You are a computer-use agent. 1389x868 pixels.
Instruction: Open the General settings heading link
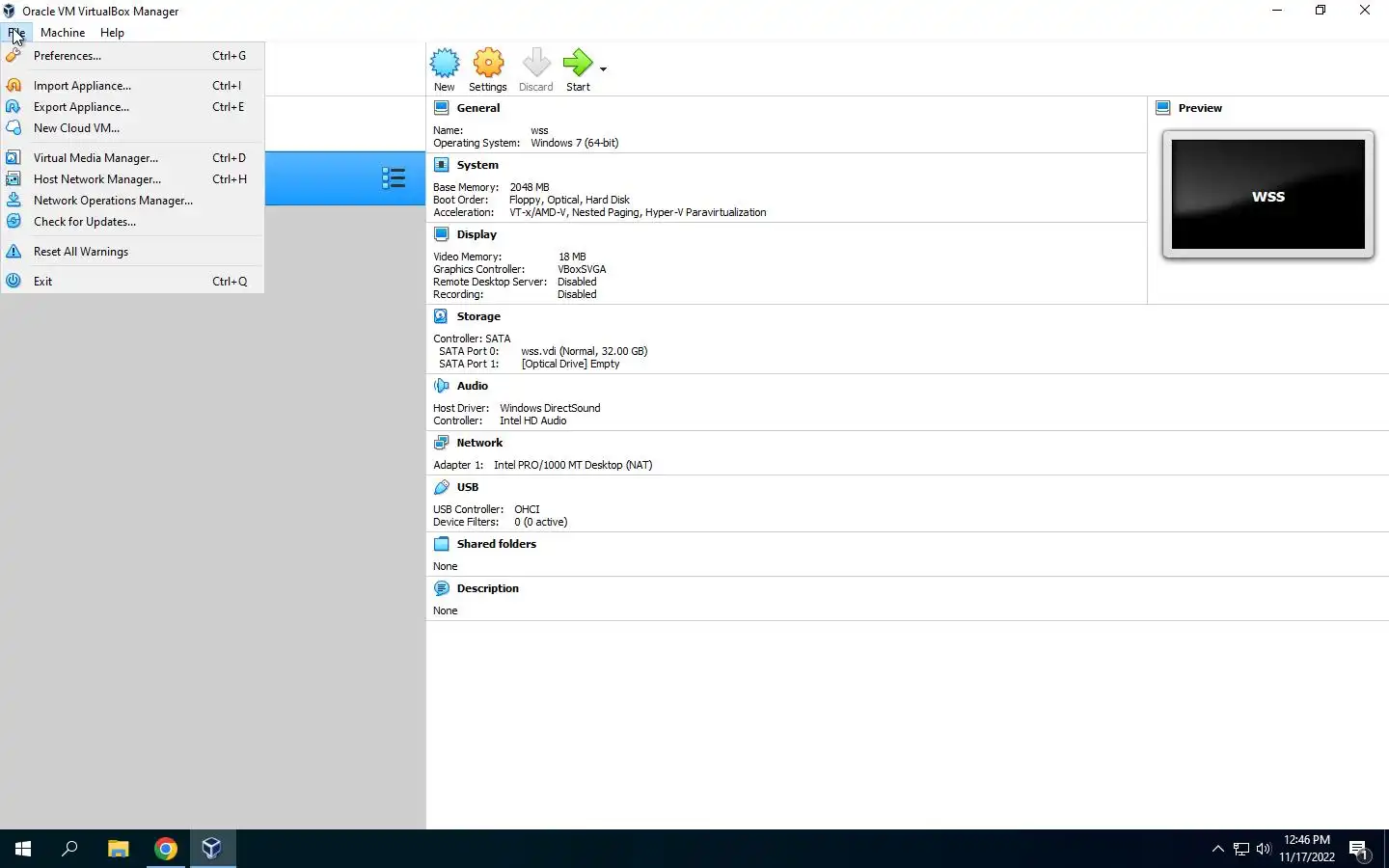477,108
